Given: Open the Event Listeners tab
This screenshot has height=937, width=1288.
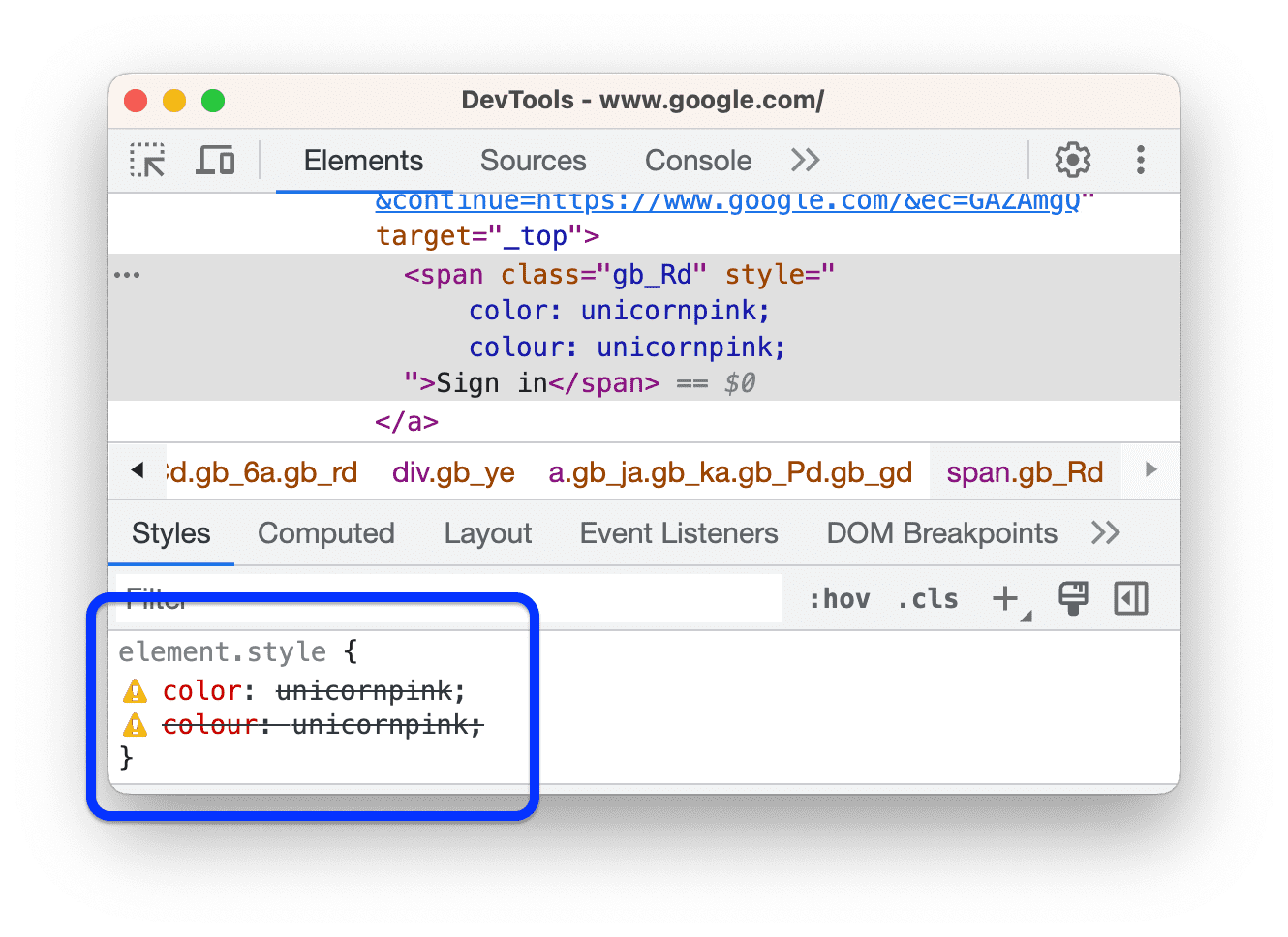Looking at the screenshot, I should pos(678,532).
